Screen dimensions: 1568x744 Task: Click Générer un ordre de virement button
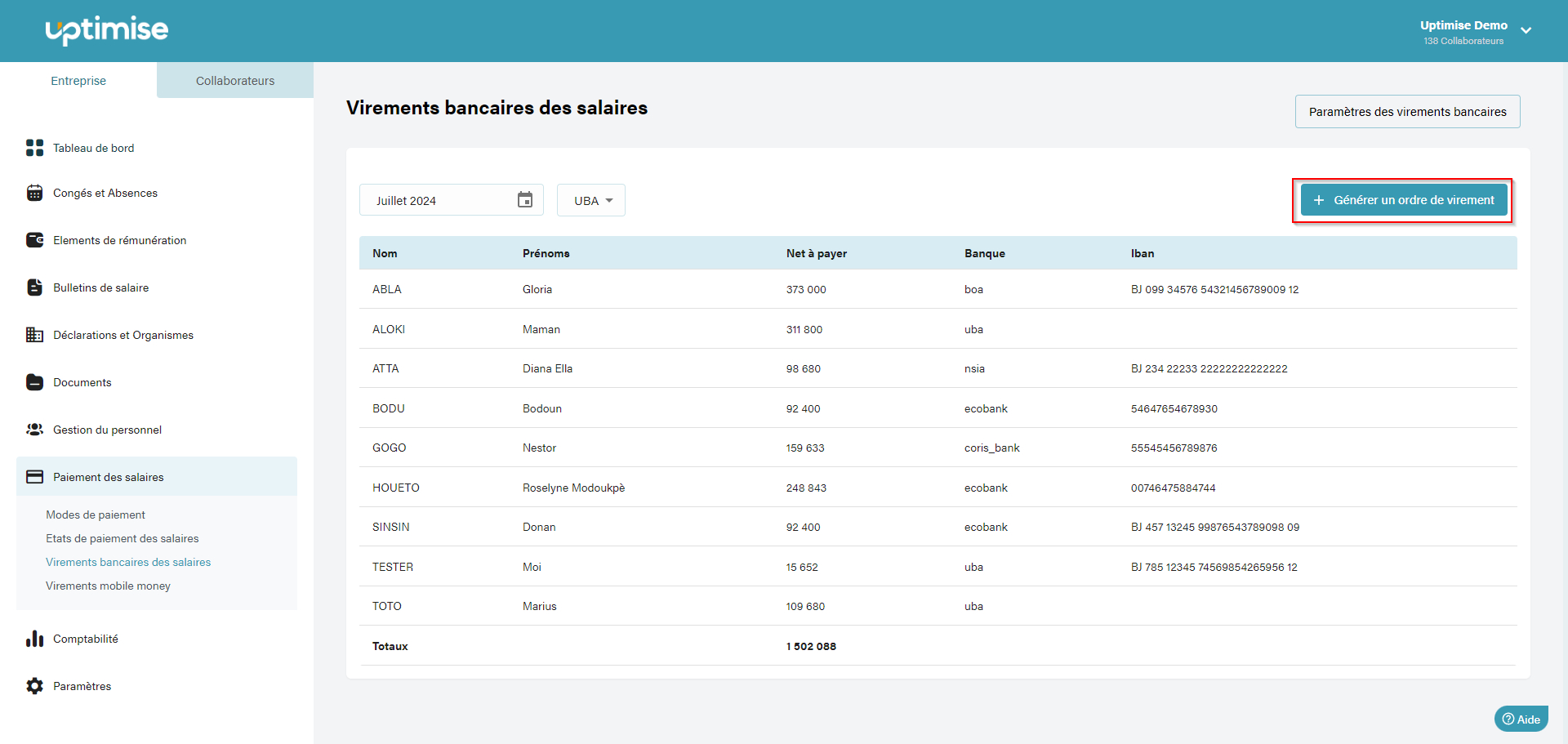tap(1403, 200)
